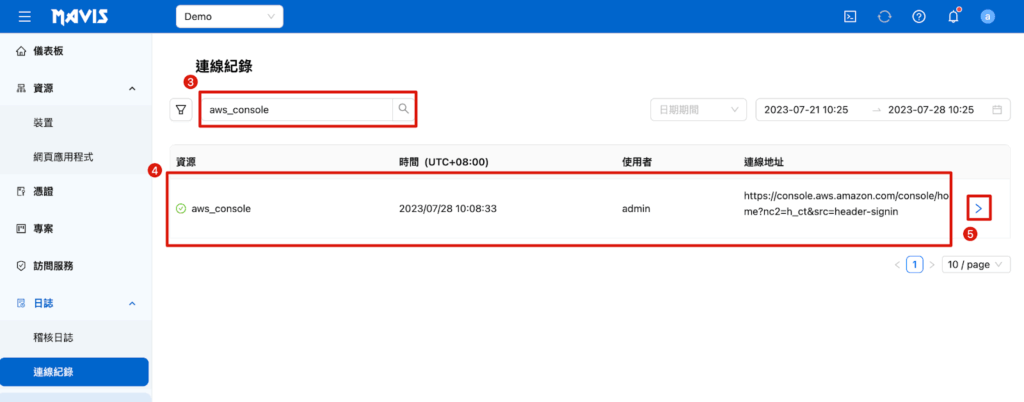1024x402 pixels.
Task: Click the user avatar icon
Action: tap(988, 16)
